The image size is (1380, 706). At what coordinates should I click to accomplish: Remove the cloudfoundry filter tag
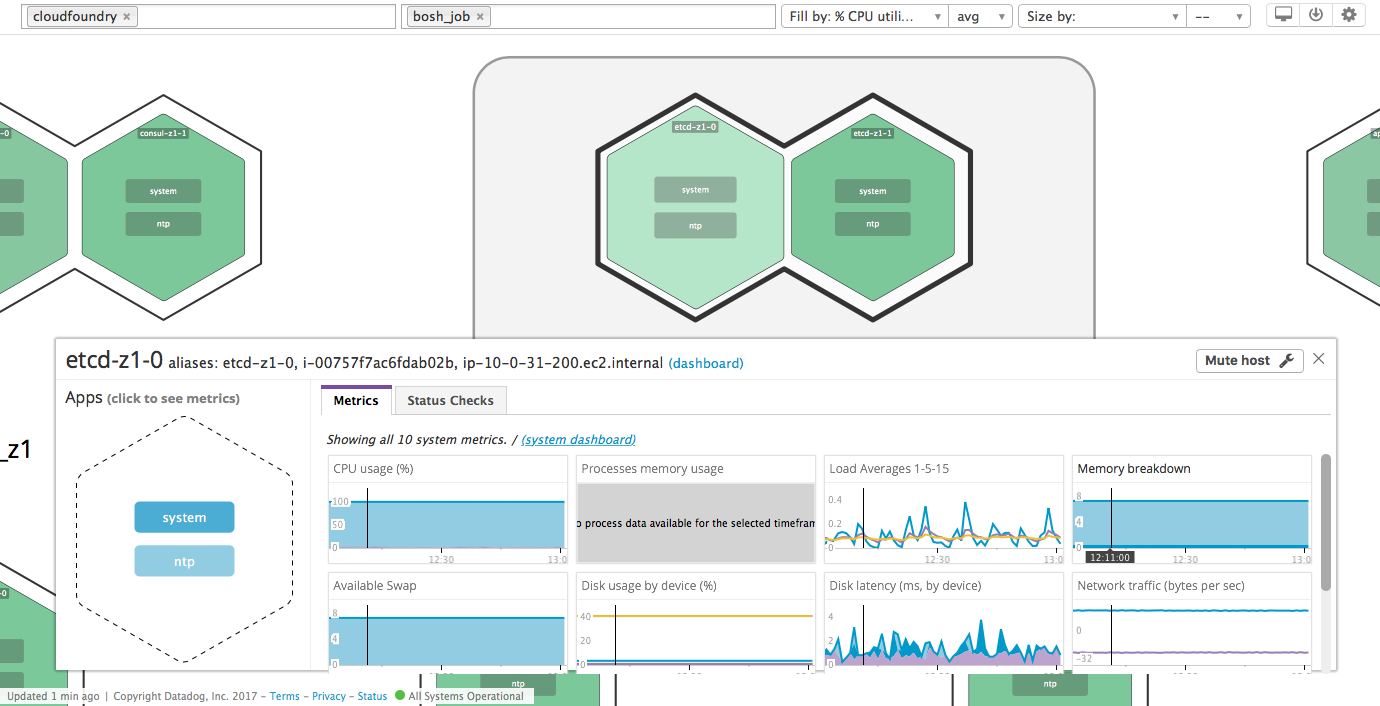(126, 16)
